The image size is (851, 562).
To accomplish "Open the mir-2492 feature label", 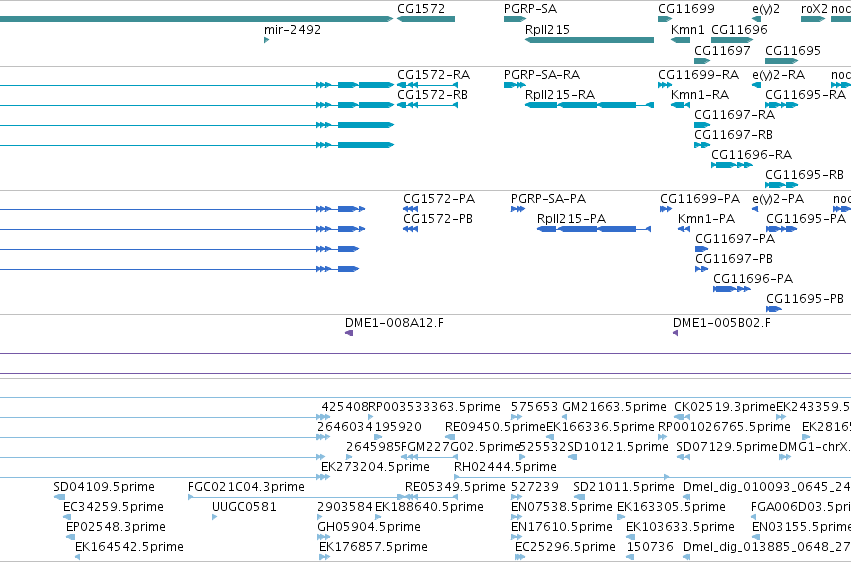I will 292,30.
